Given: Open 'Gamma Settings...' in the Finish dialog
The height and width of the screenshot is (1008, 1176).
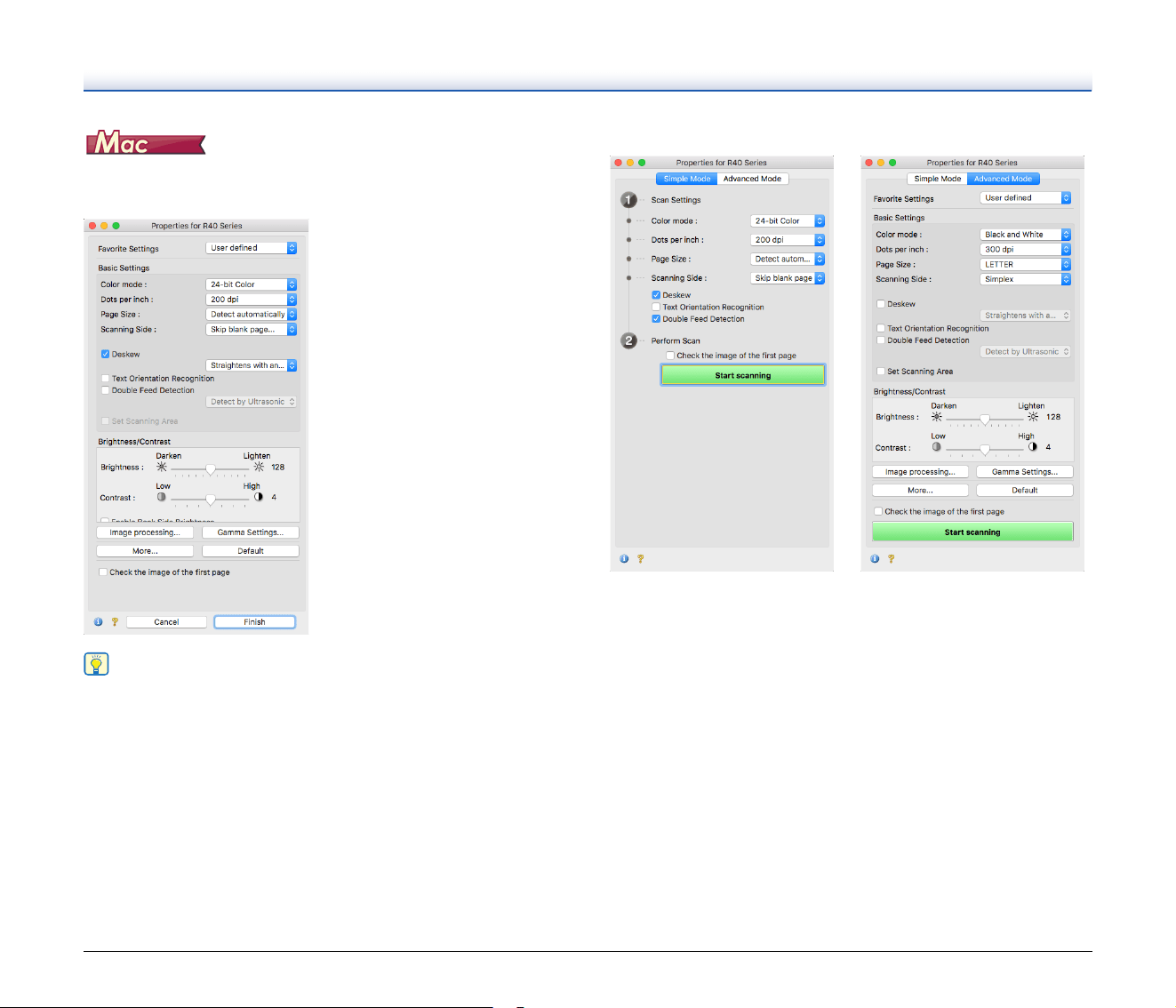Looking at the screenshot, I should coord(251,532).
